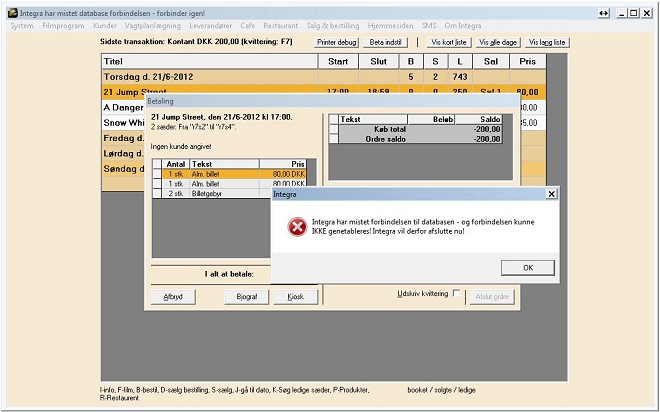Click the Start column header
Viewport: 660px width, 412px height.
tap(338, 61)
